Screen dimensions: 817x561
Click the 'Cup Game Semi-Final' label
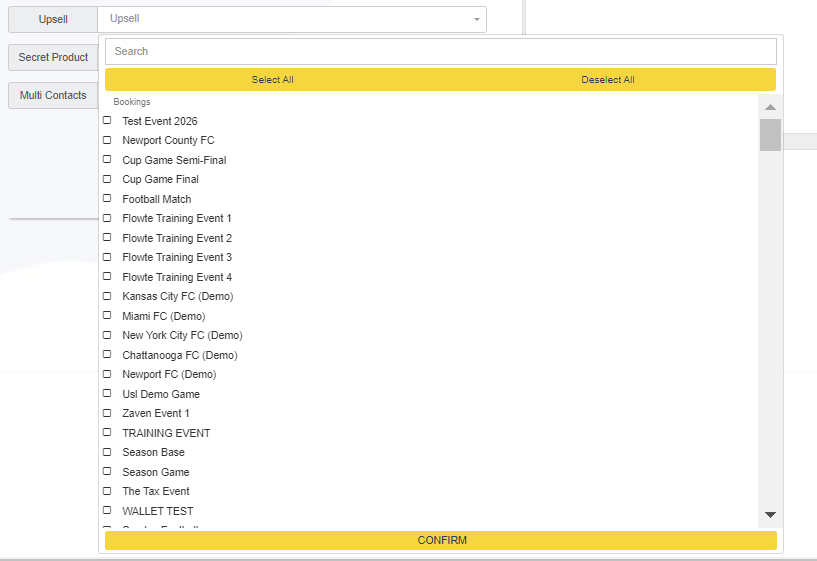tap(174, 160)
